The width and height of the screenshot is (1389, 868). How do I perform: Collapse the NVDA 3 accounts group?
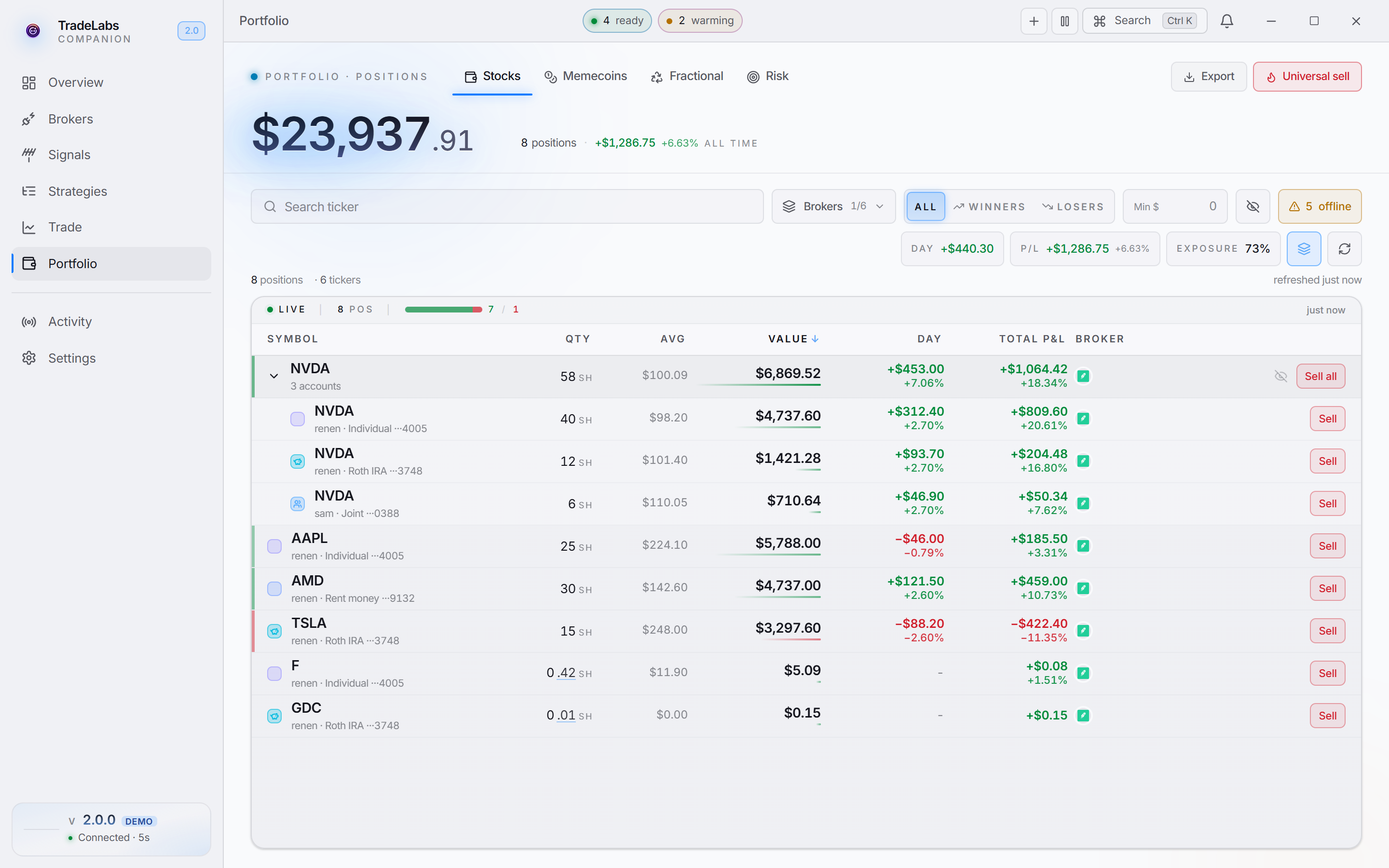coord(274,377)
